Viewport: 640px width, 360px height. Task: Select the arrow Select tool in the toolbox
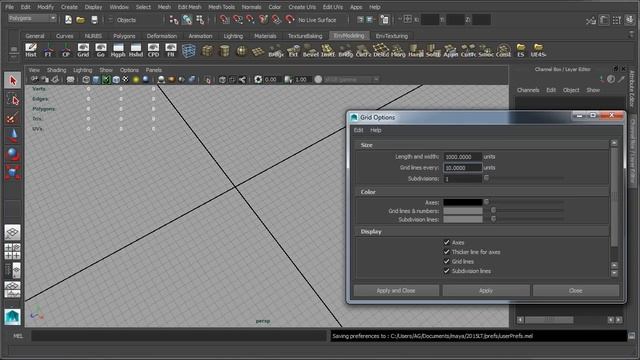pyautogui.click(x=13, y=80)
